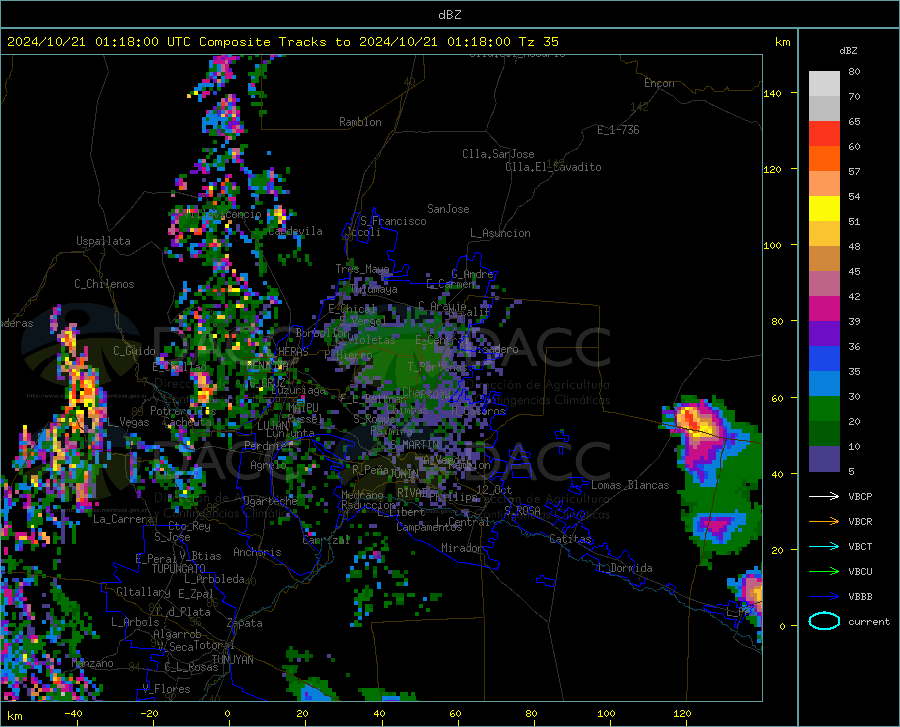Click the Catitas map label

(571, 539)
